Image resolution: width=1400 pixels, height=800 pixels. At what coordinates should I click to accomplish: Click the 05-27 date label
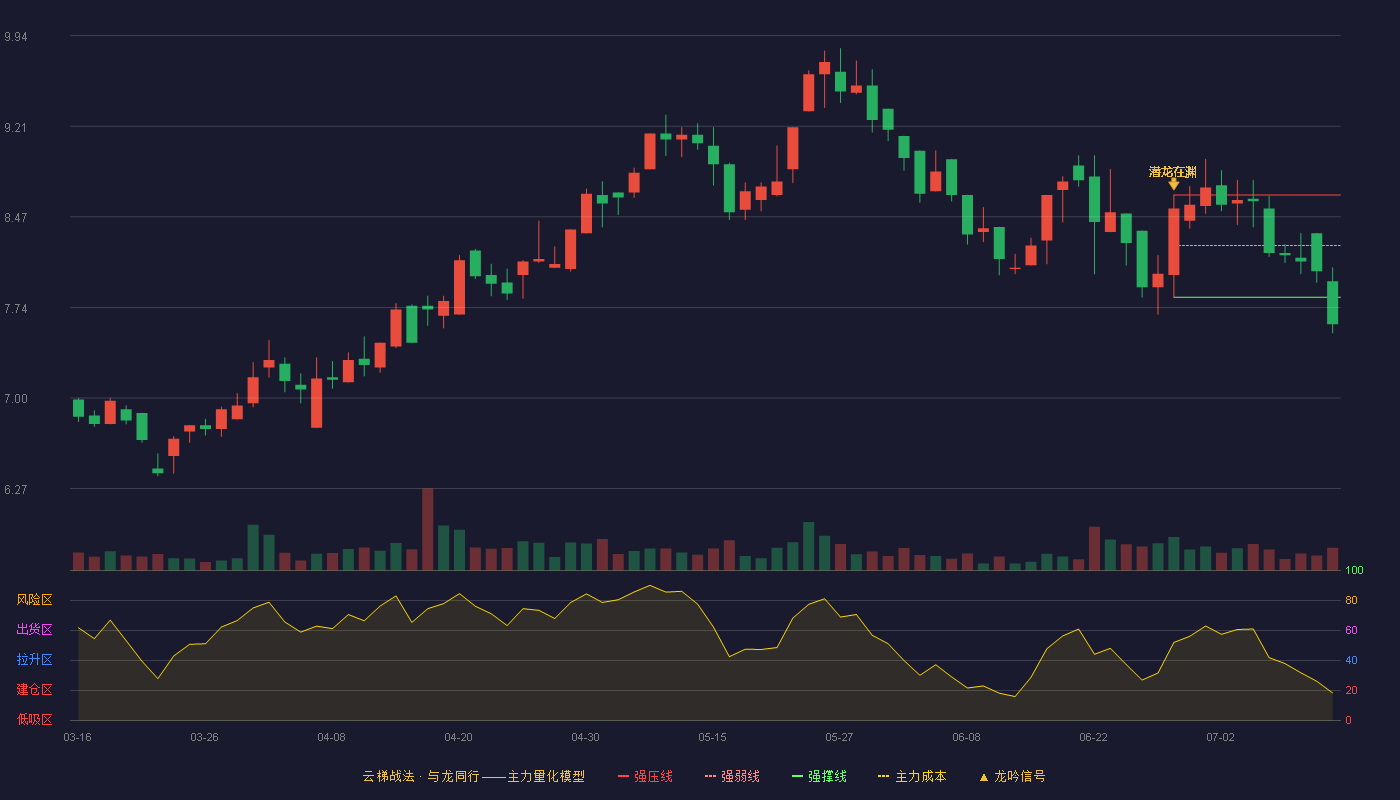pyautogui.click(x=839, y=737)
